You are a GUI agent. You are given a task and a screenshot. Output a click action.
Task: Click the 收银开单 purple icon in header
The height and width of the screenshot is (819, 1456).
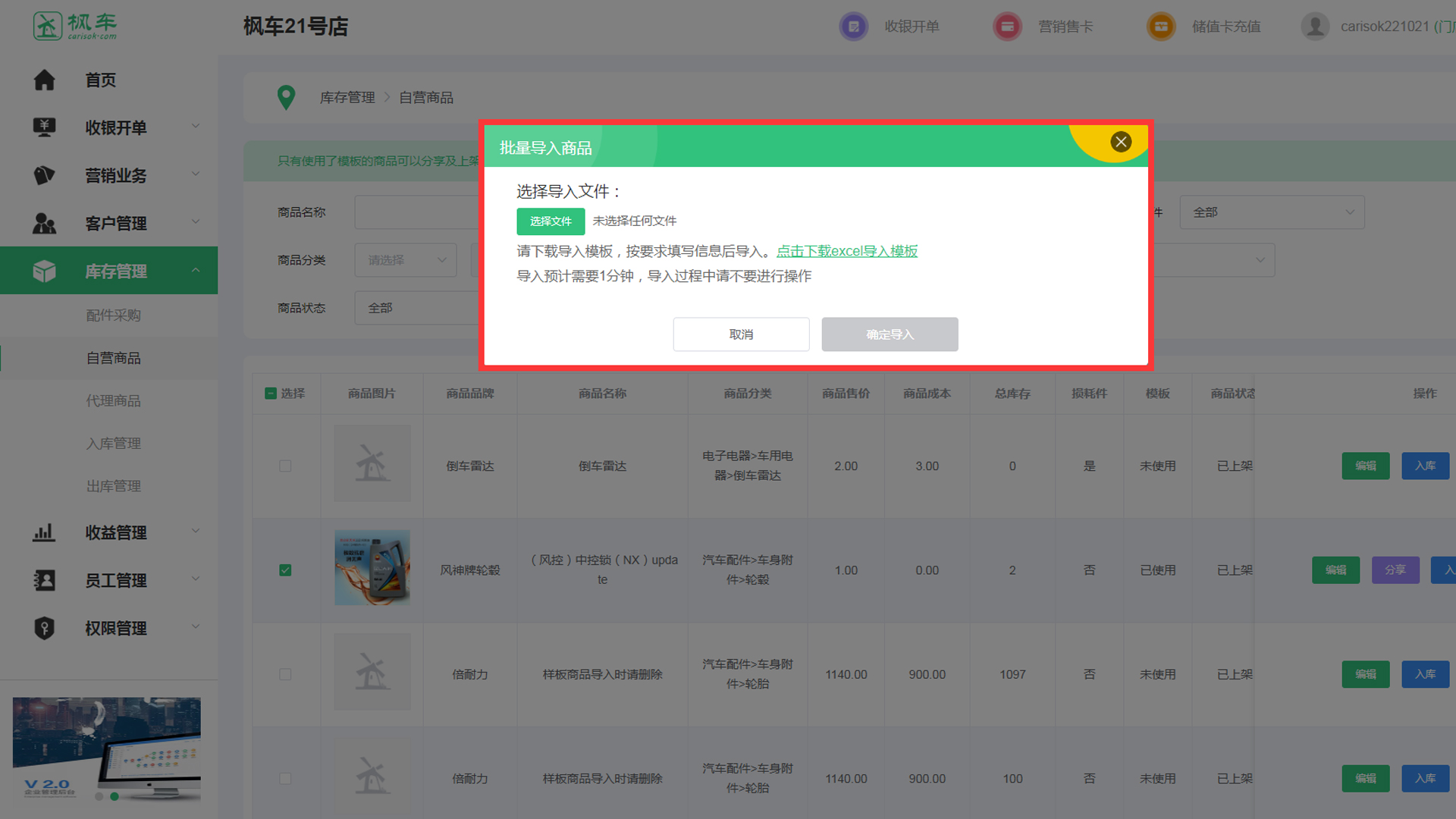point(854,27)
